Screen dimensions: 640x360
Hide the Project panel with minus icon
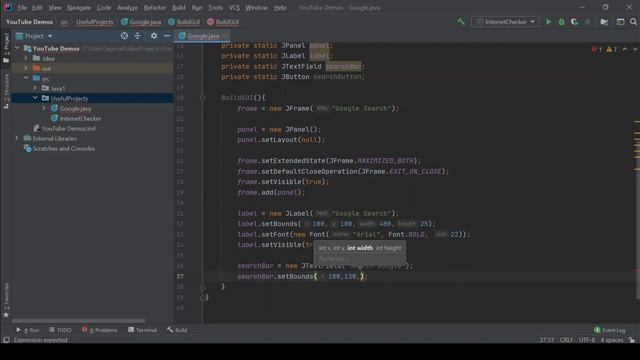coord(167,36)
